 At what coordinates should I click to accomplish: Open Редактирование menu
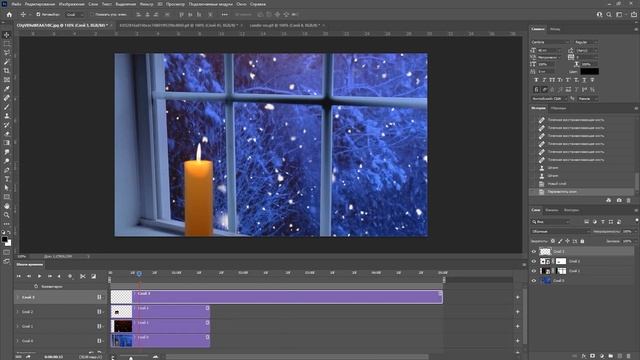(x=40, y=4)
